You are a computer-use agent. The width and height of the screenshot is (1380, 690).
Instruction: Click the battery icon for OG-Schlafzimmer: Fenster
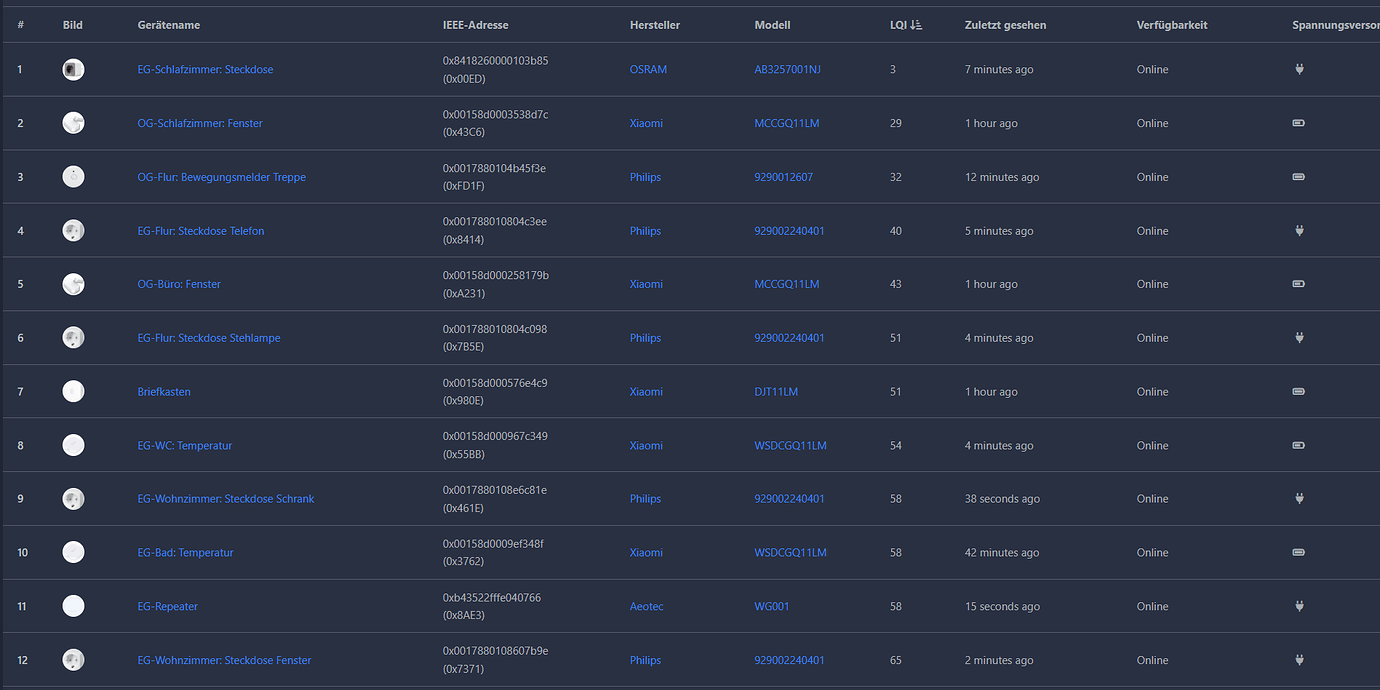click(1299, 124)
